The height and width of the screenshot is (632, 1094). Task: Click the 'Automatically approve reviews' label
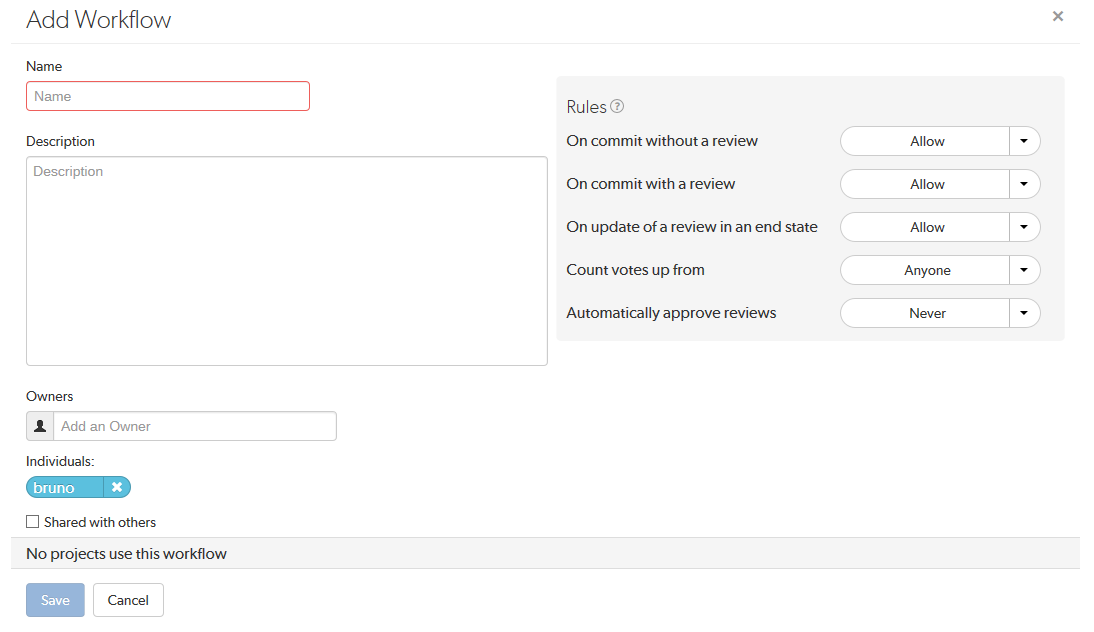(x=671, y=313)
